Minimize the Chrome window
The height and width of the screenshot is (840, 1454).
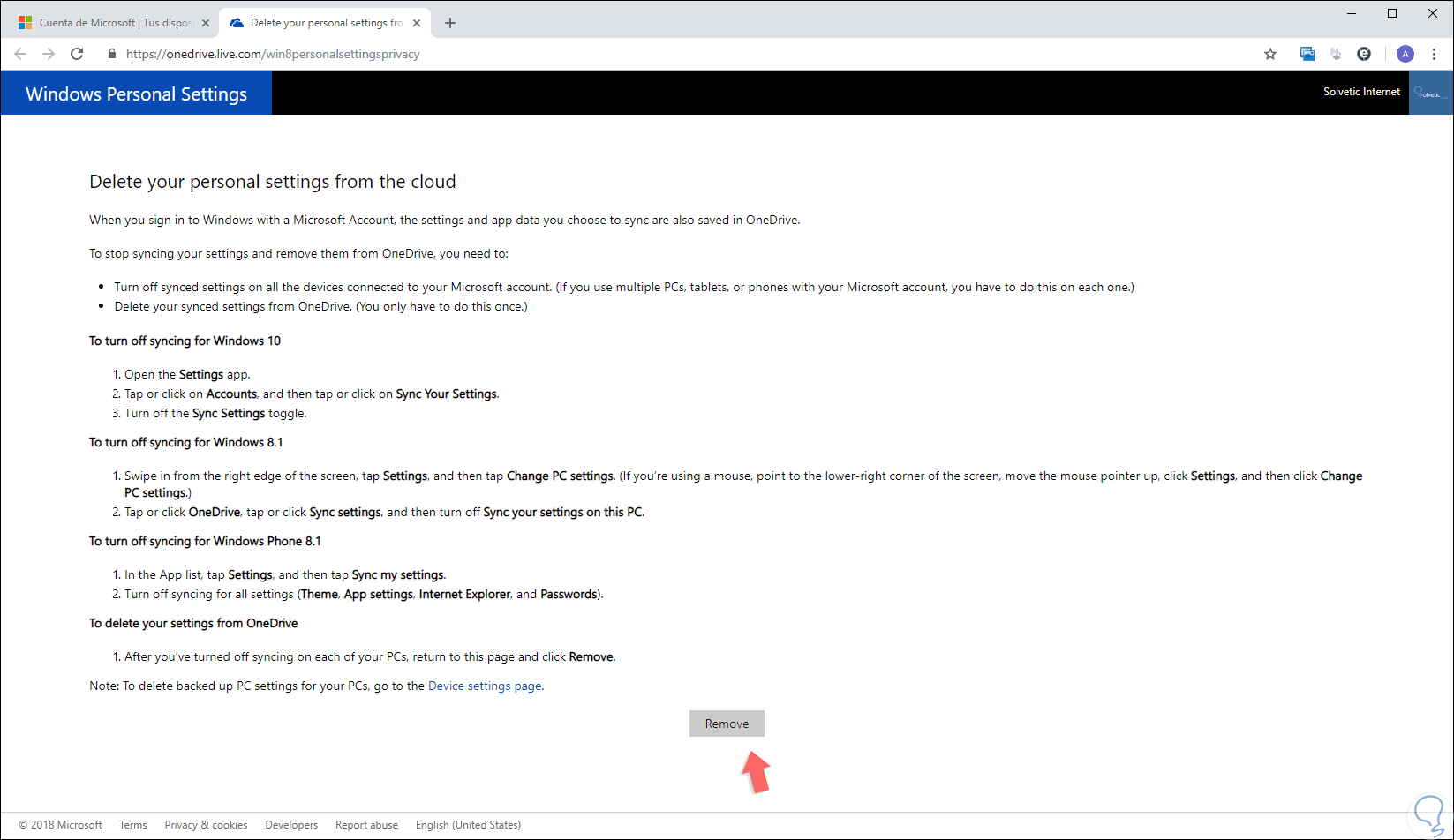click(x=1352, y=13)
